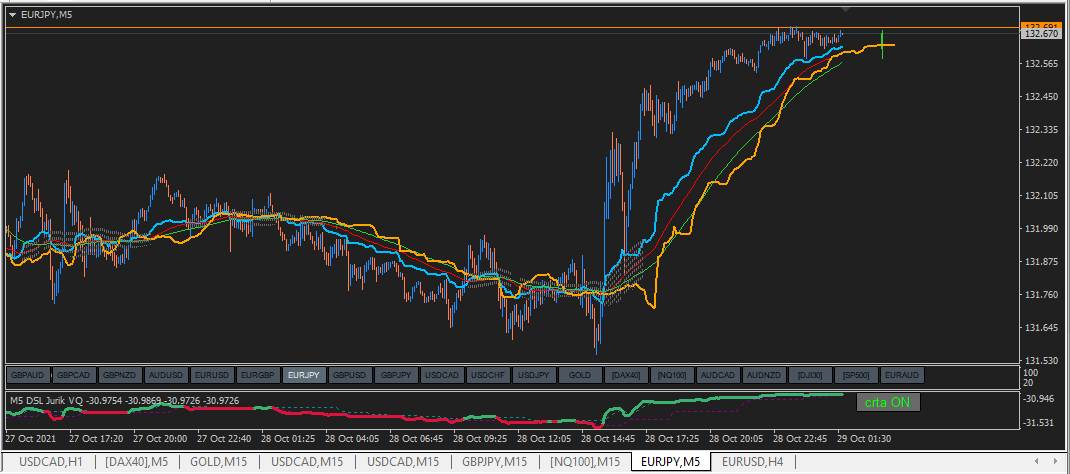
Task: Switch chart to AUDNZD symbol button
Action: (764, 375)
